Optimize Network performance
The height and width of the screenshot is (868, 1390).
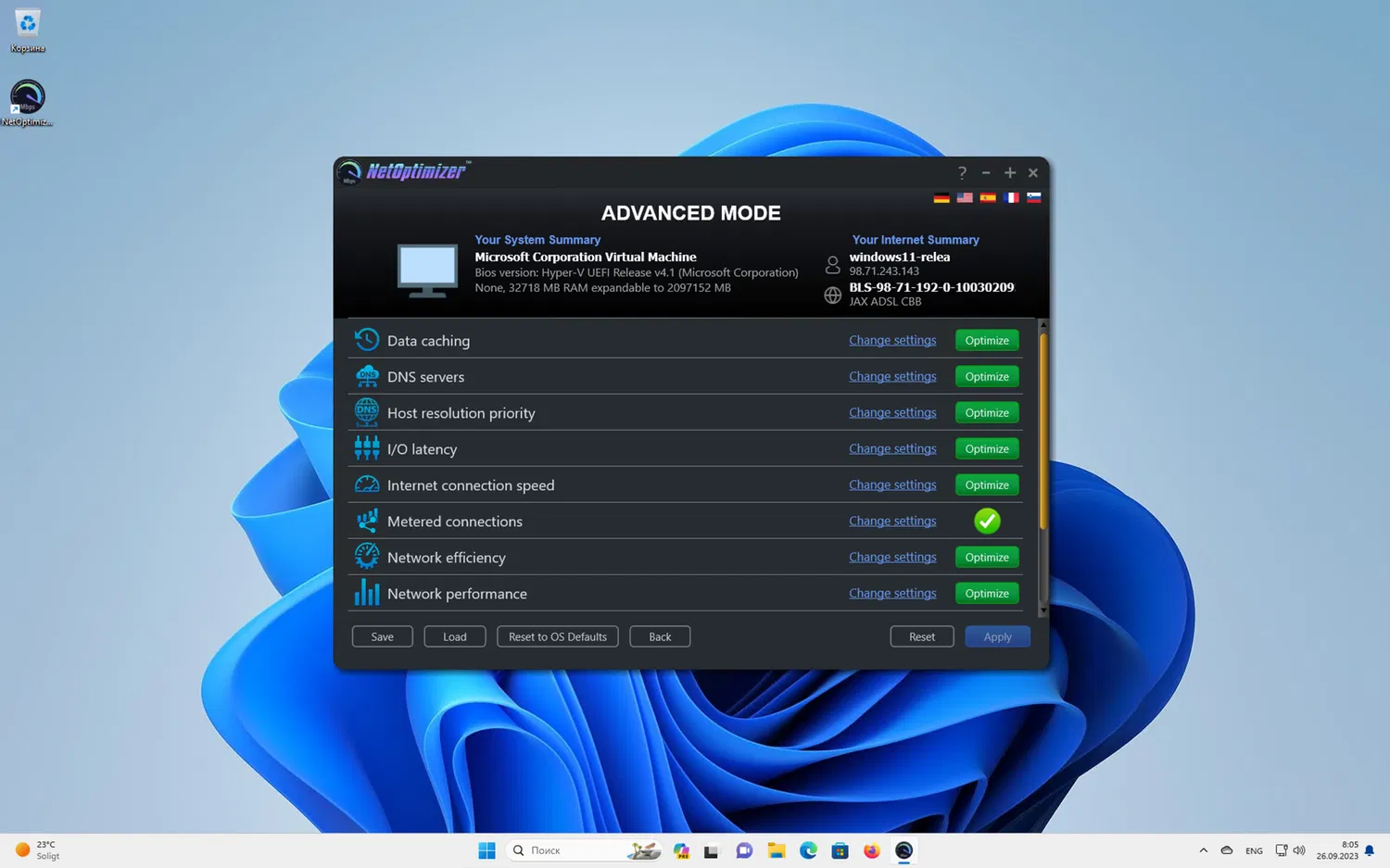point(987,593)
